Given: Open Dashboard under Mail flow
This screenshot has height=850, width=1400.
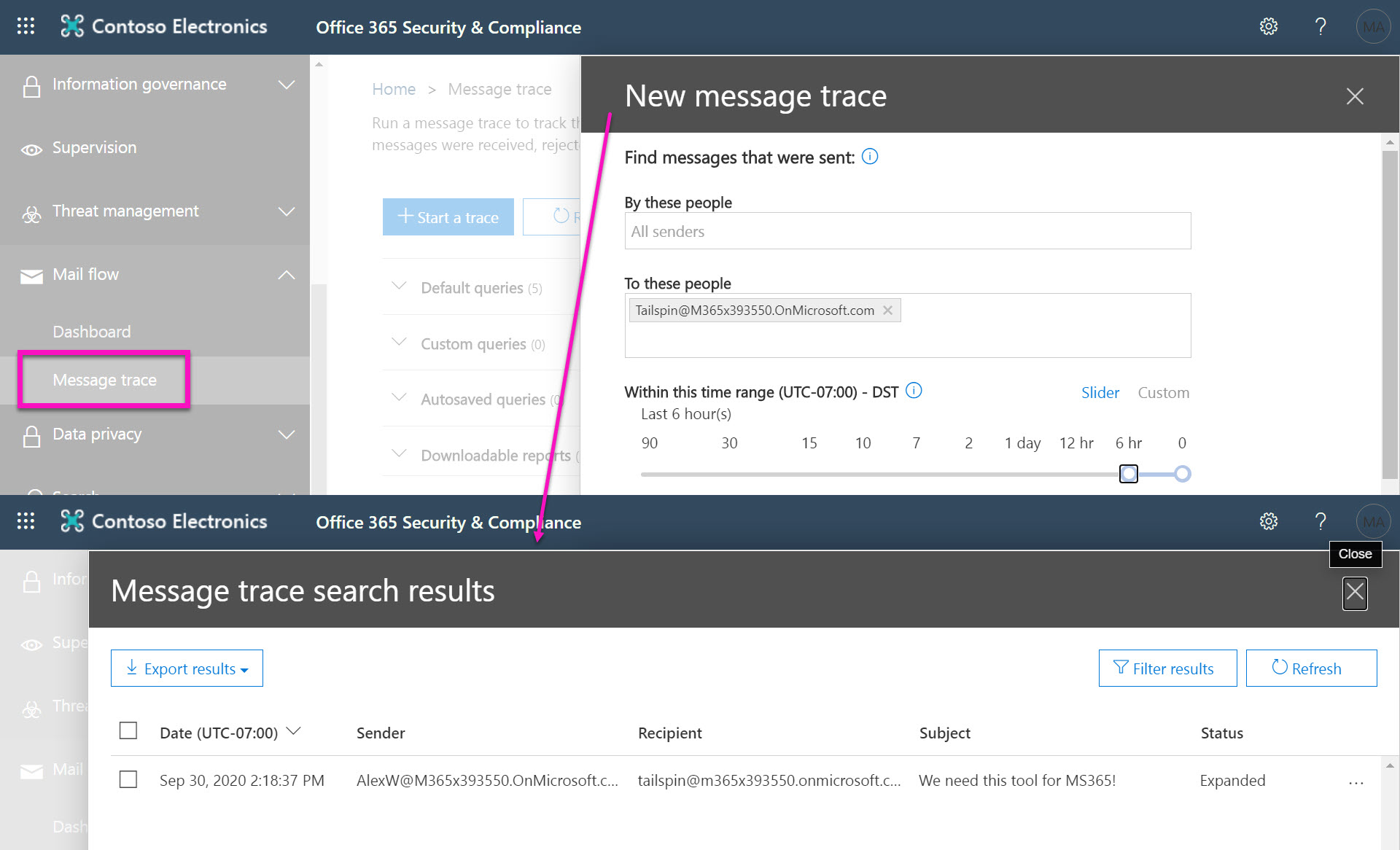Looking at the screenshot, I should [92, 332].
